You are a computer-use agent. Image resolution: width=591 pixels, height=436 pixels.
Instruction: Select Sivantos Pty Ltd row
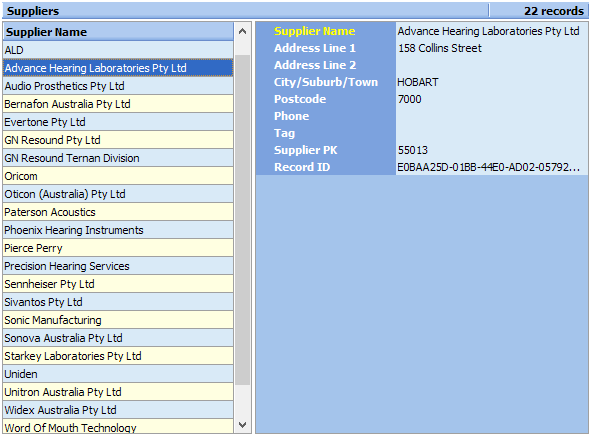(x=118, y=302)
